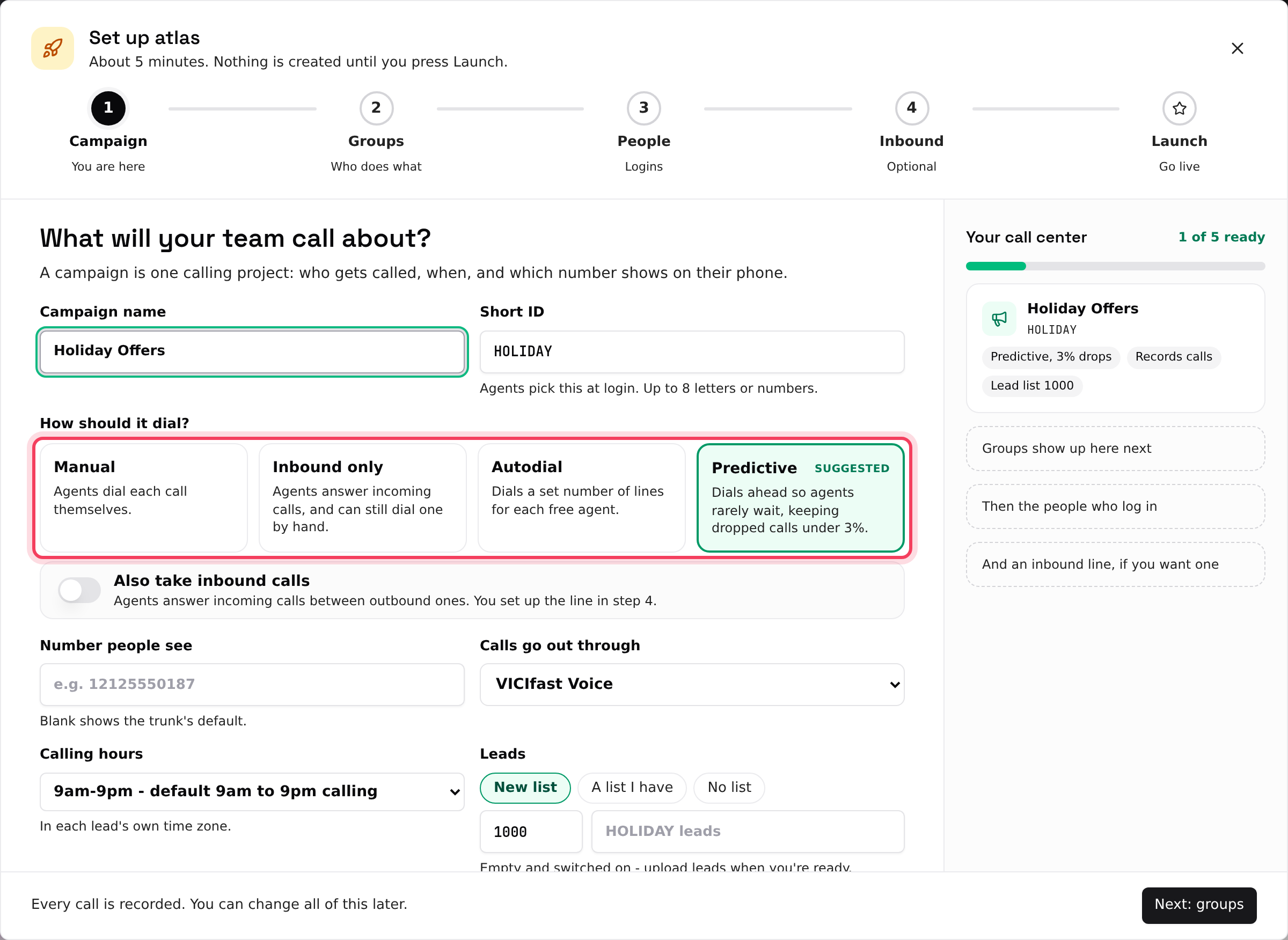The width and height of the screenshot is (1288, 940).
Task: Click the call center progress bar
Action: (x=1115, y=266)
